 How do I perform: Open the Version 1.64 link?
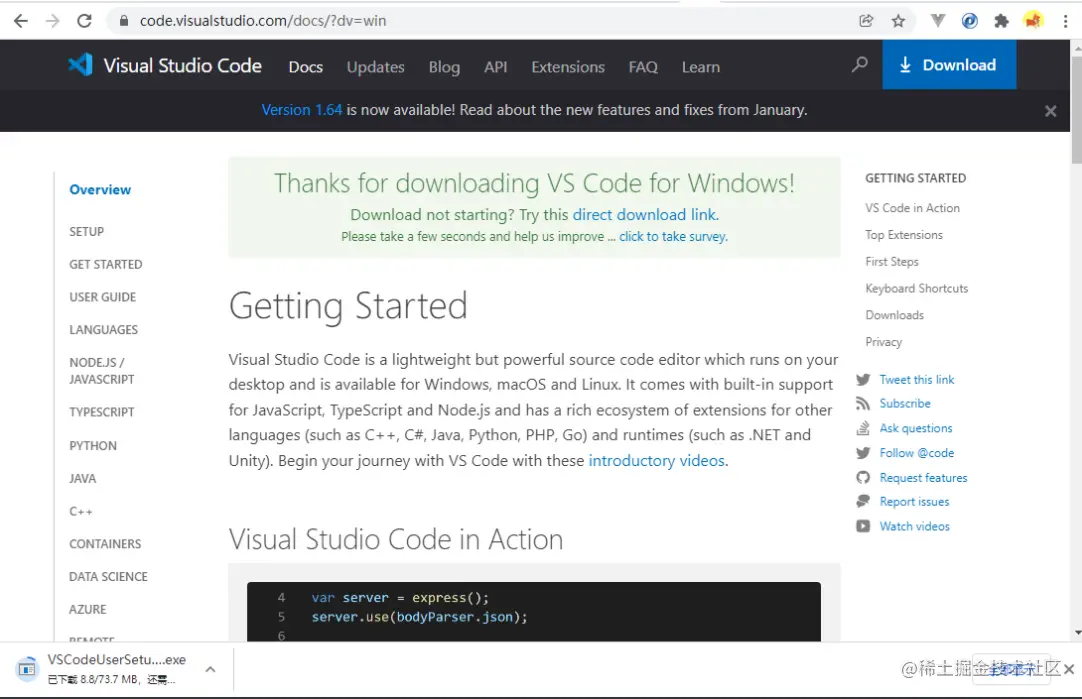302,110
